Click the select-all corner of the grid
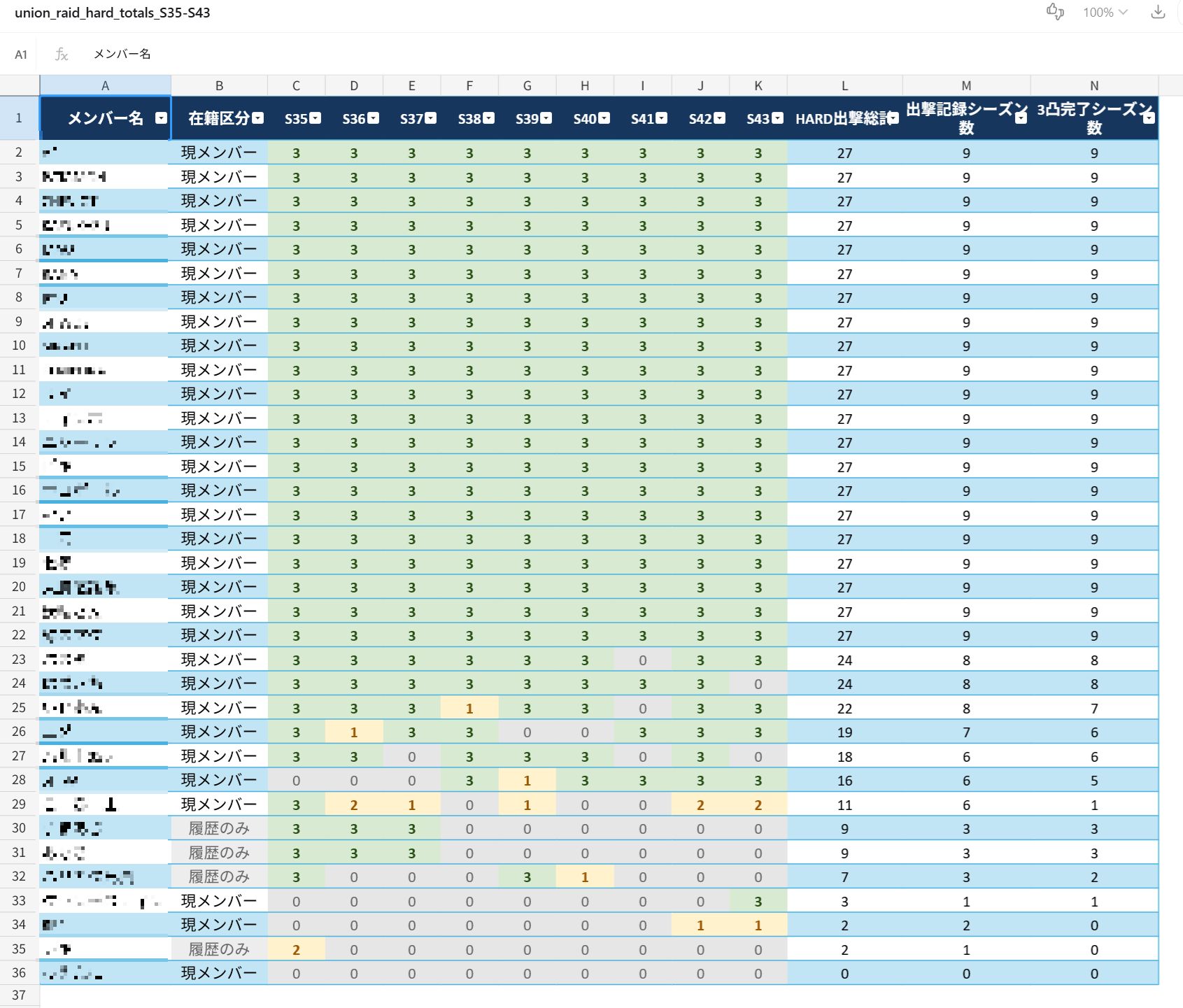Screen dimensions: 1183x1008 pos(20,85)
